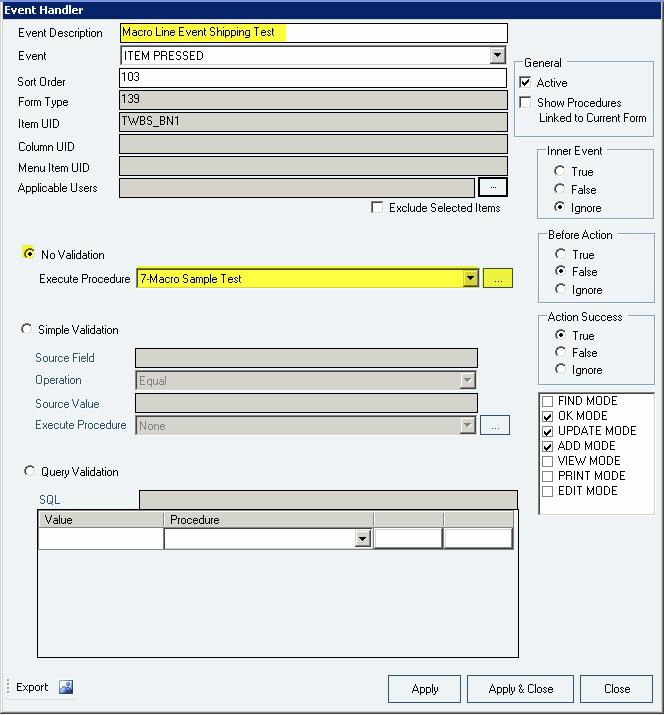The image size is (664, 715).
Task: Select Inner Event True radio button
Action: click(559, 171)
